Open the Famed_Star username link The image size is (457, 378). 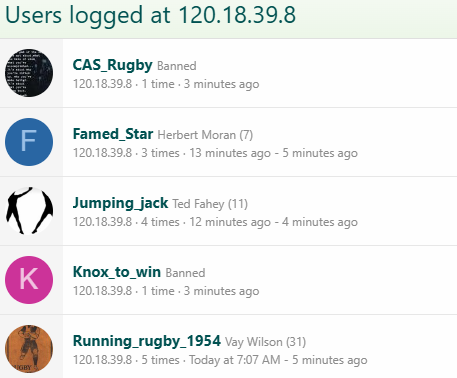pyautogui.click(x=113, y=134)
